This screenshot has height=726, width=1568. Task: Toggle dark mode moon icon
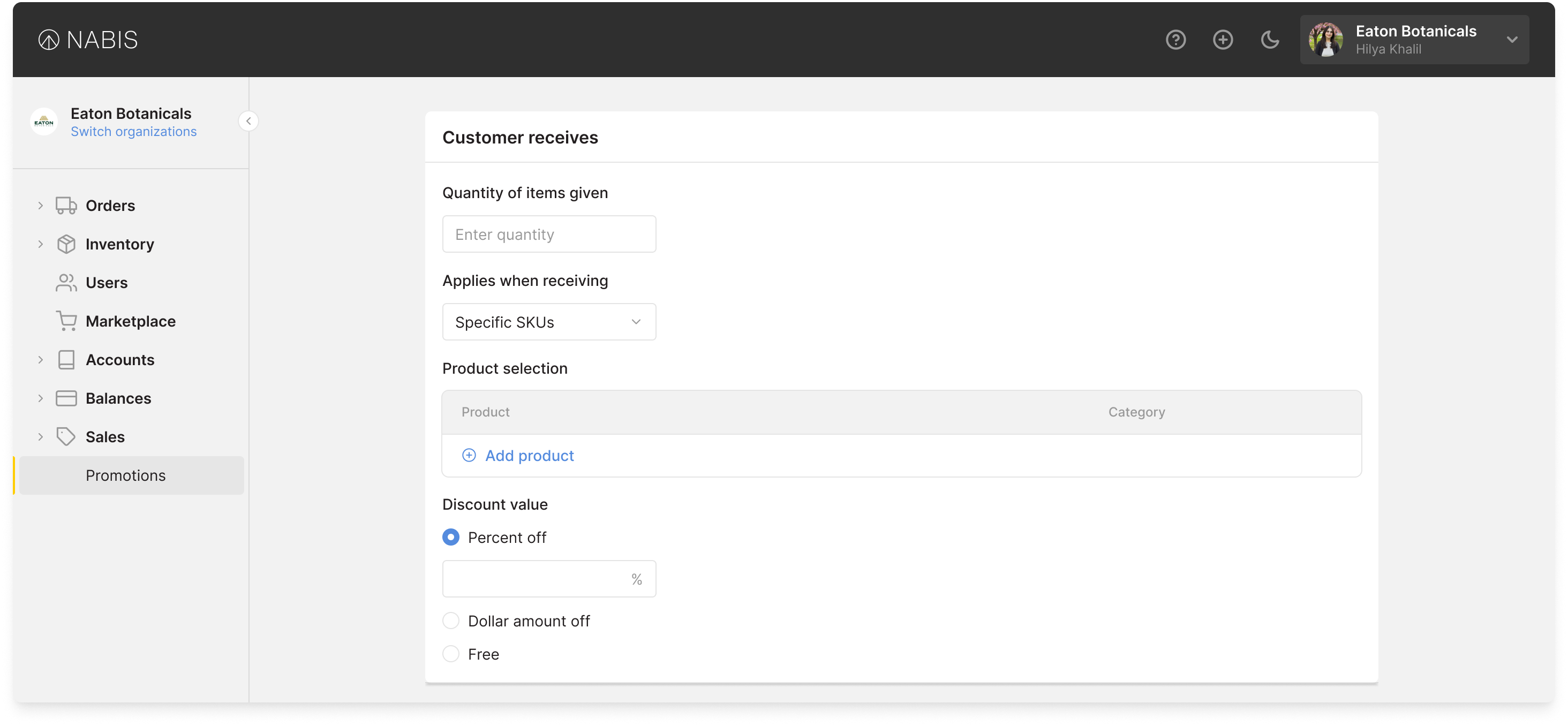point(1269,40)
